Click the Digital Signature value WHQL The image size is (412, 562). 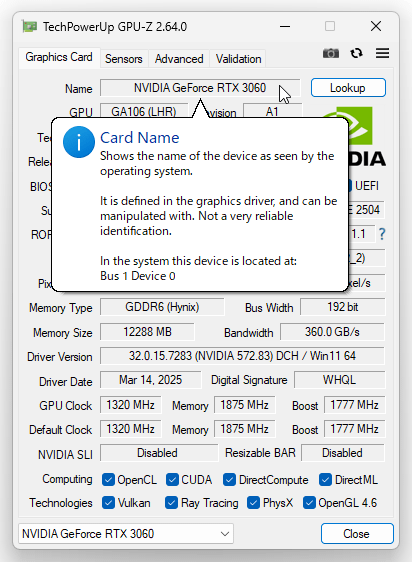click(x=340, y=380)
